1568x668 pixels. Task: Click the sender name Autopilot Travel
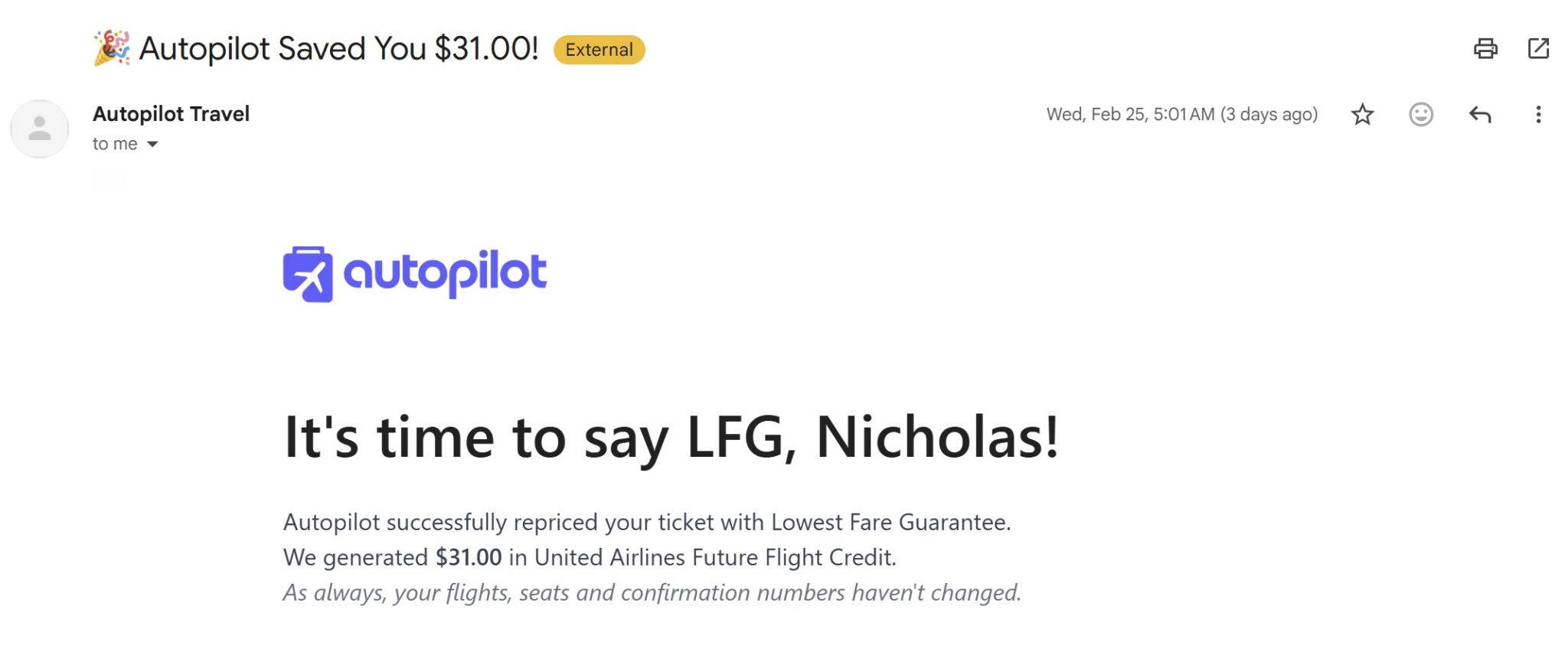(x=171, y=114)
